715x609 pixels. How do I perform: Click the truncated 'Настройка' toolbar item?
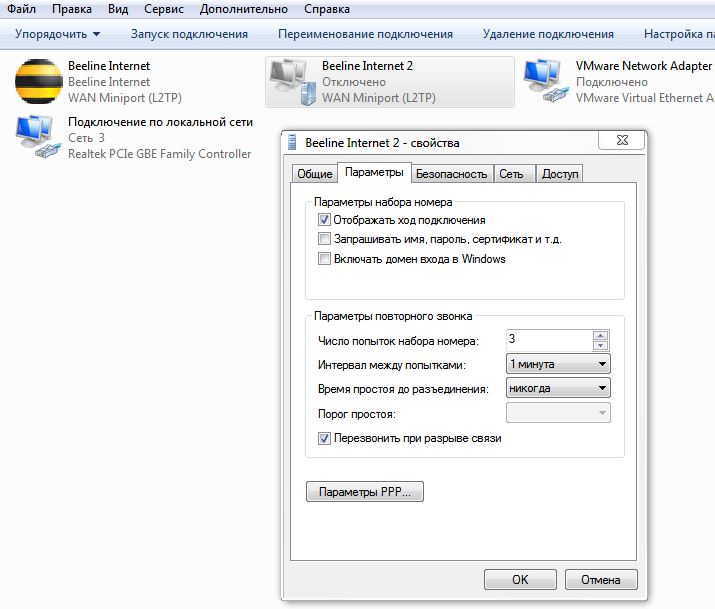click(679, 34)
